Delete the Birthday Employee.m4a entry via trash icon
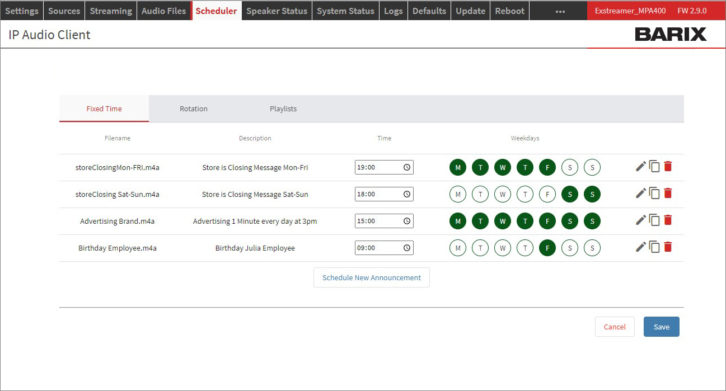The image size is (726, 391). point(668,247)
